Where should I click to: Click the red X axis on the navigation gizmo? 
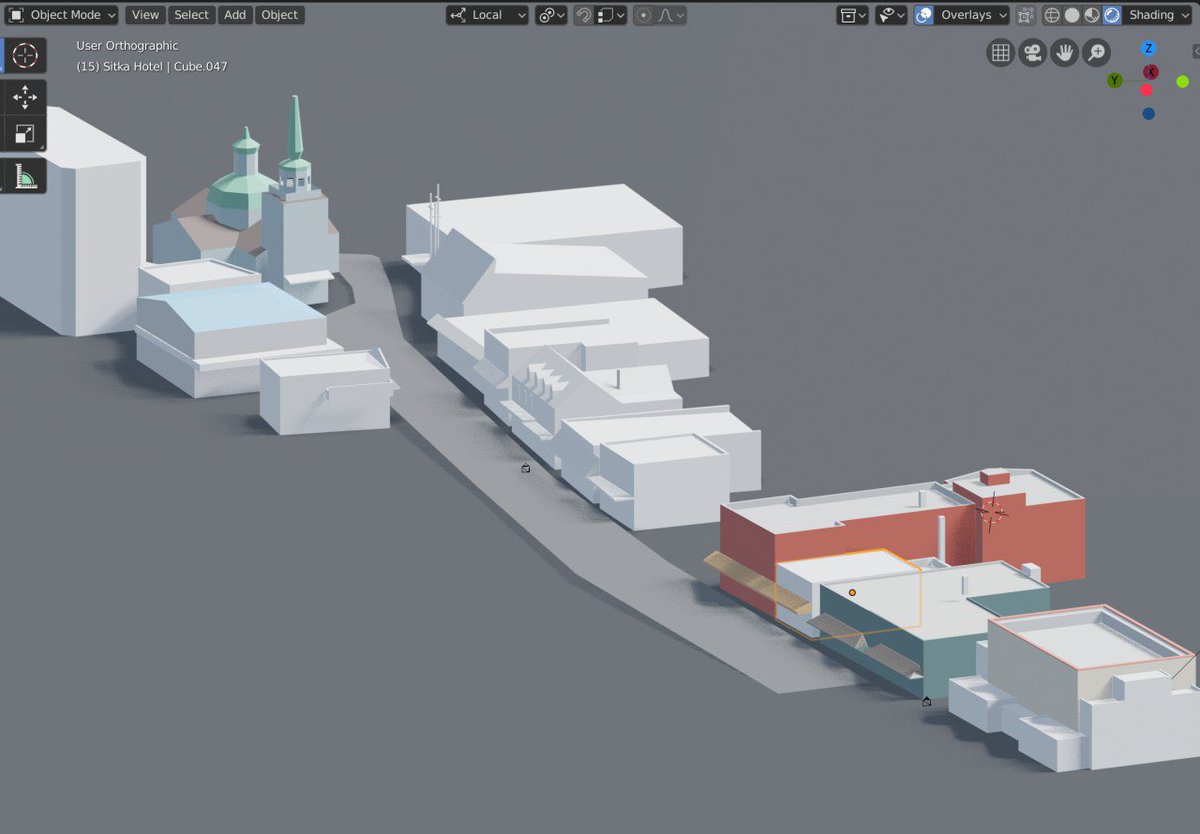coord(1150,71)
